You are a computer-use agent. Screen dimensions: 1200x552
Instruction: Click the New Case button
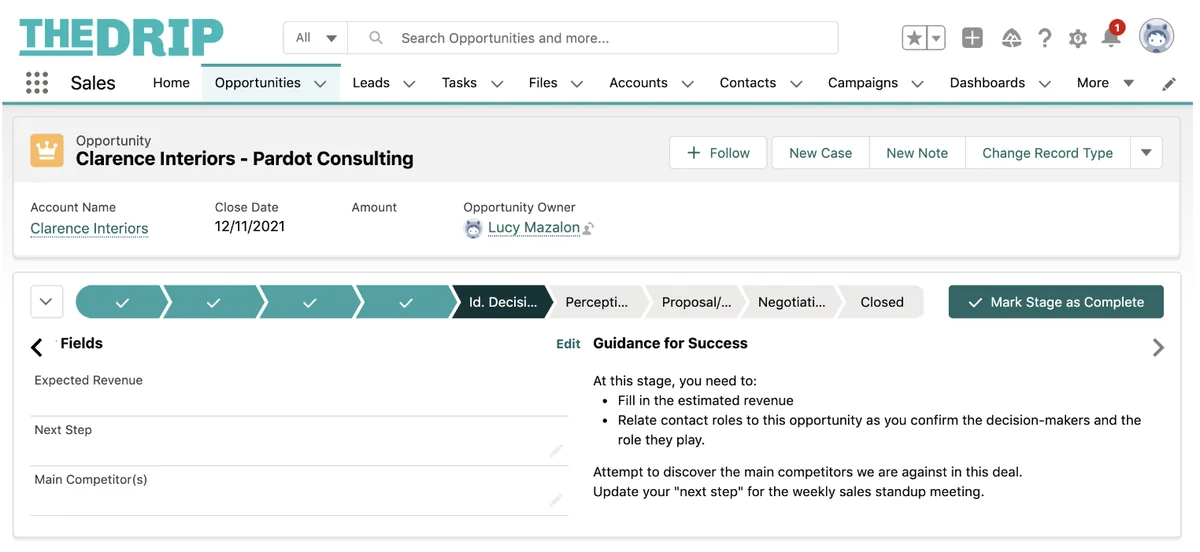click(x=820, y=153)
